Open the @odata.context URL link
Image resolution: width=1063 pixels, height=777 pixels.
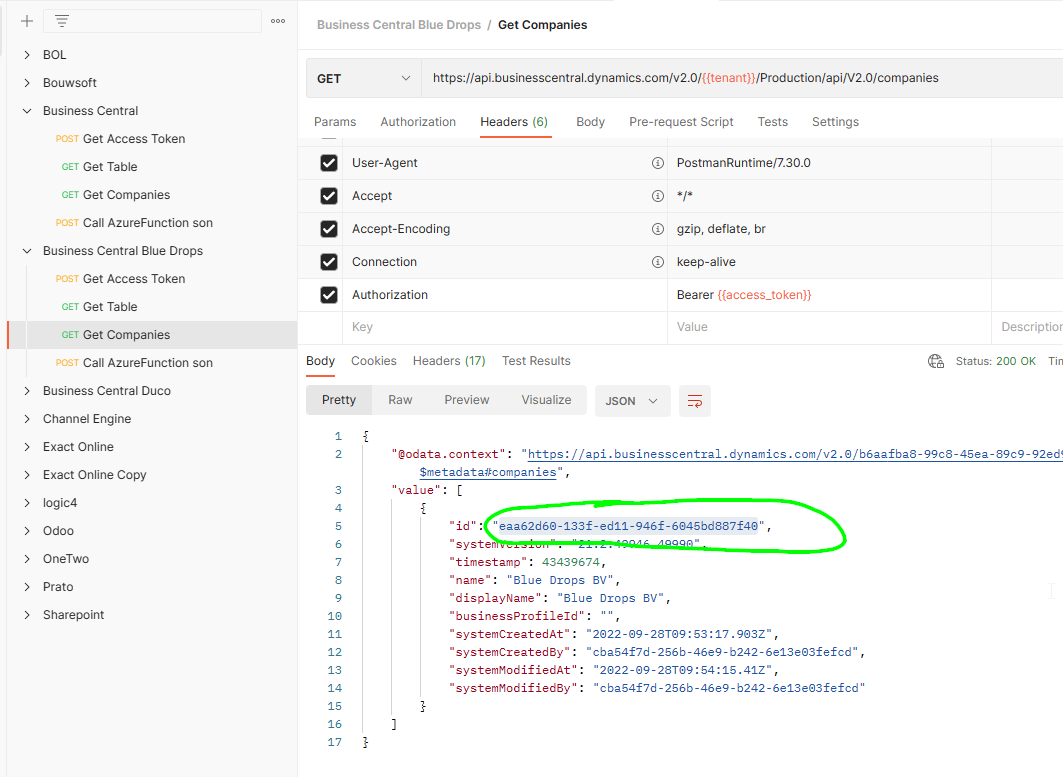pos(795,454)
